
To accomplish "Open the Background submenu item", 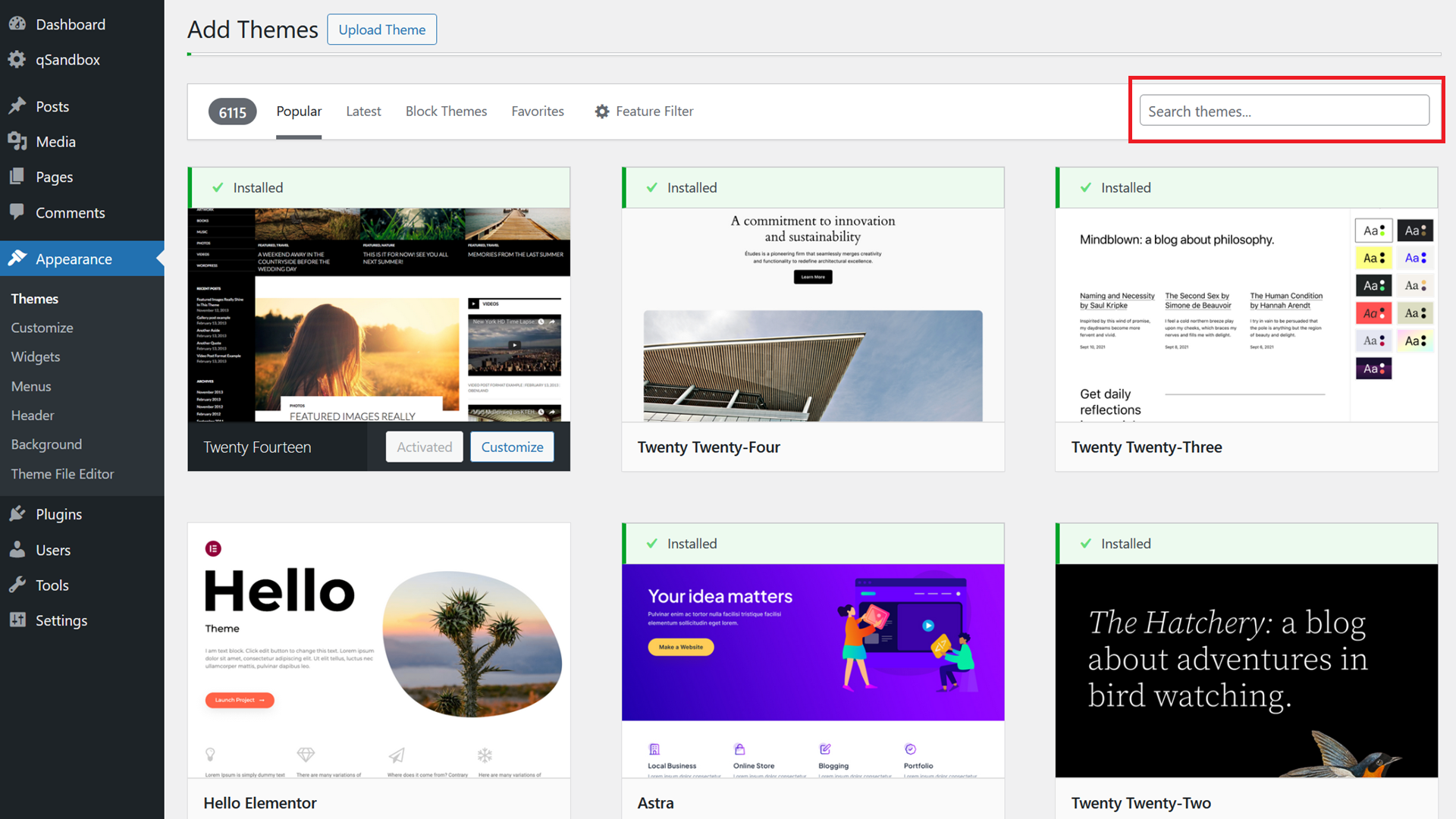I will click(x=46, y=444).
